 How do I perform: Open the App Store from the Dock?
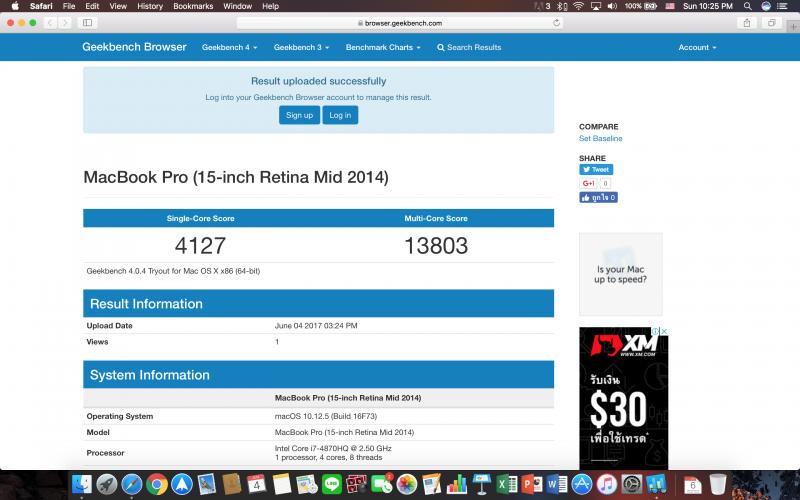tap(582, 484)
